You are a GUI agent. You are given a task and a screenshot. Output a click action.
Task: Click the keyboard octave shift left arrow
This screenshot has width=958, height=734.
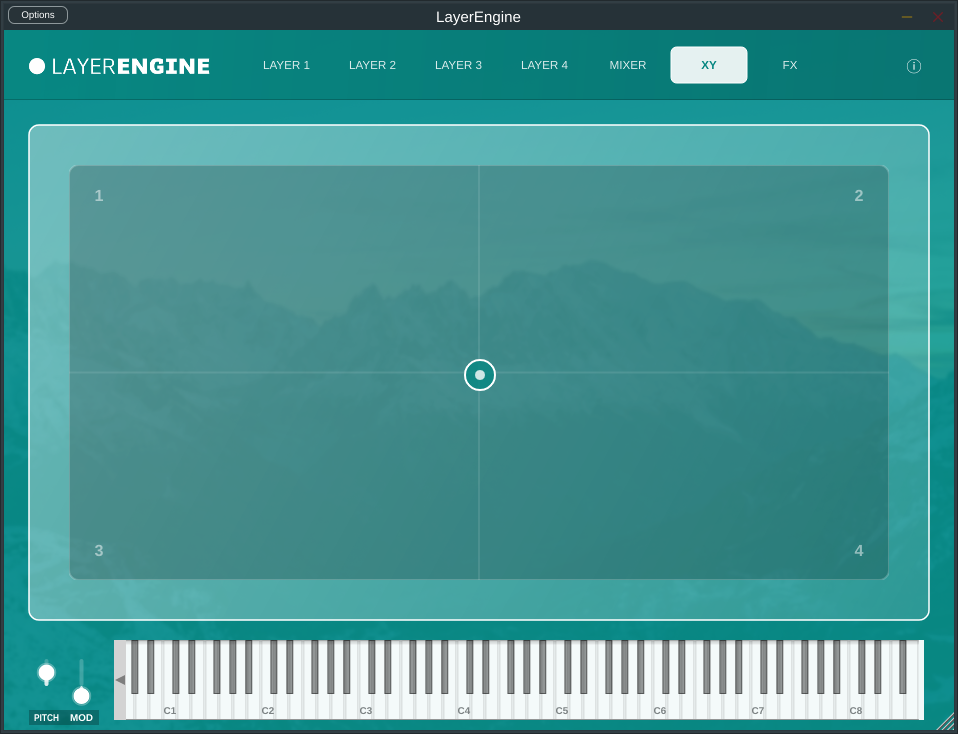(x=120, y=680)
